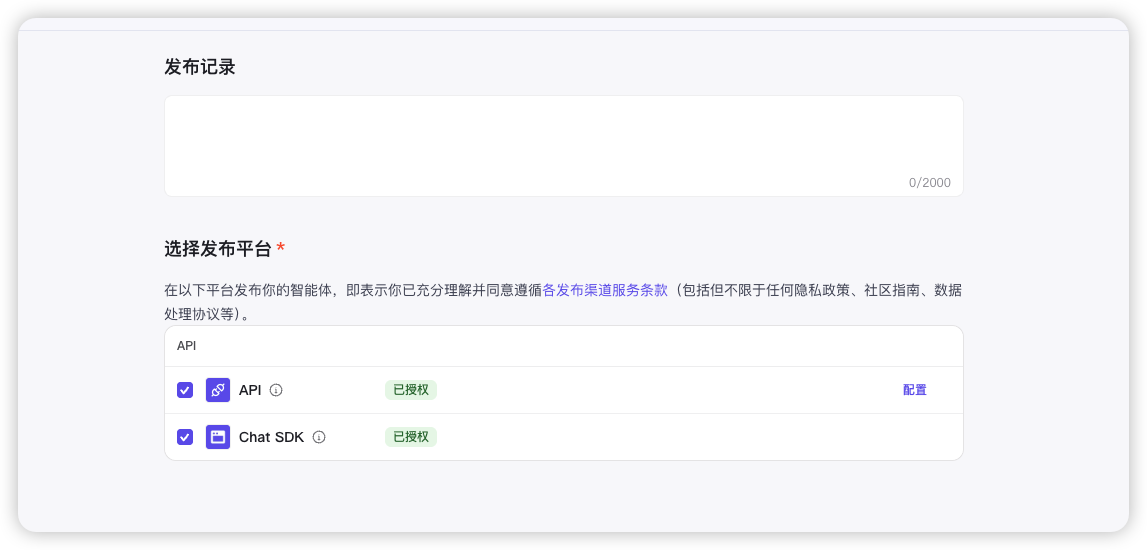Viewport: 1147px width, 550px height.
Task: Click 配置 for the API row
Action: point(915,390)
